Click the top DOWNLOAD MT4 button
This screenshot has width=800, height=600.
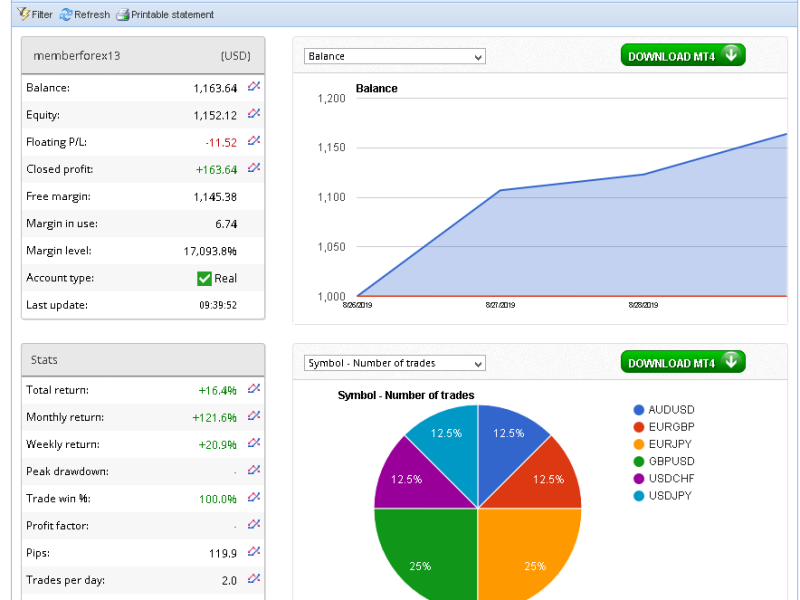pos(682,55)
